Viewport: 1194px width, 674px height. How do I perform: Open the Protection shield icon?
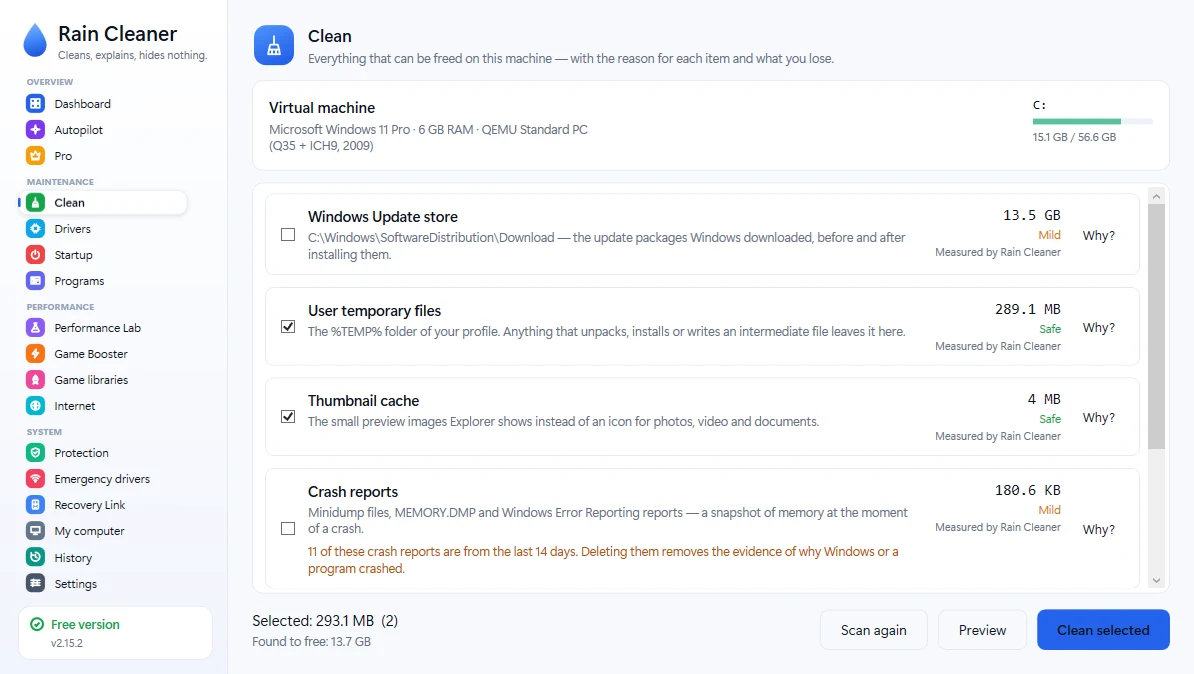pos(36,452)
